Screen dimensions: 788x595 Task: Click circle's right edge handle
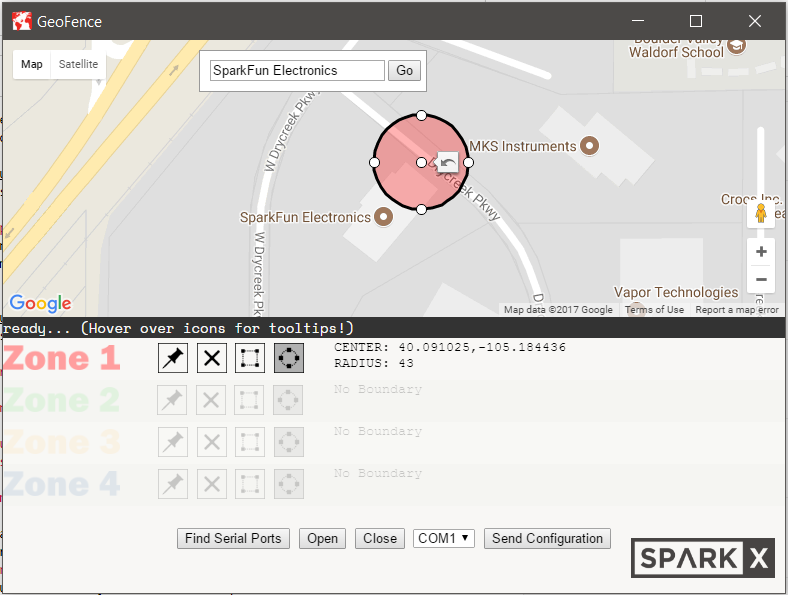click(x=468, y=162)
